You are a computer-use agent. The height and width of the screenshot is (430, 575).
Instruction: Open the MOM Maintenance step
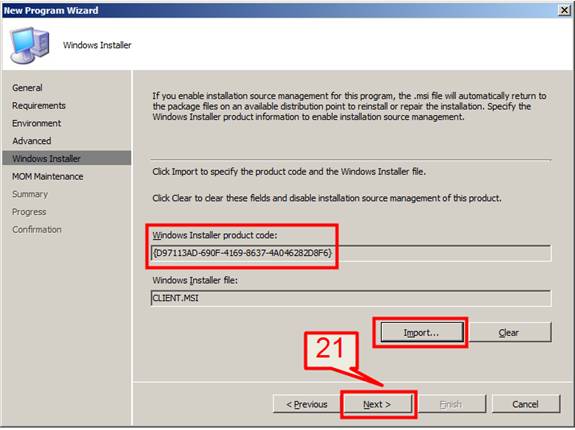click(x=48, y=176)
